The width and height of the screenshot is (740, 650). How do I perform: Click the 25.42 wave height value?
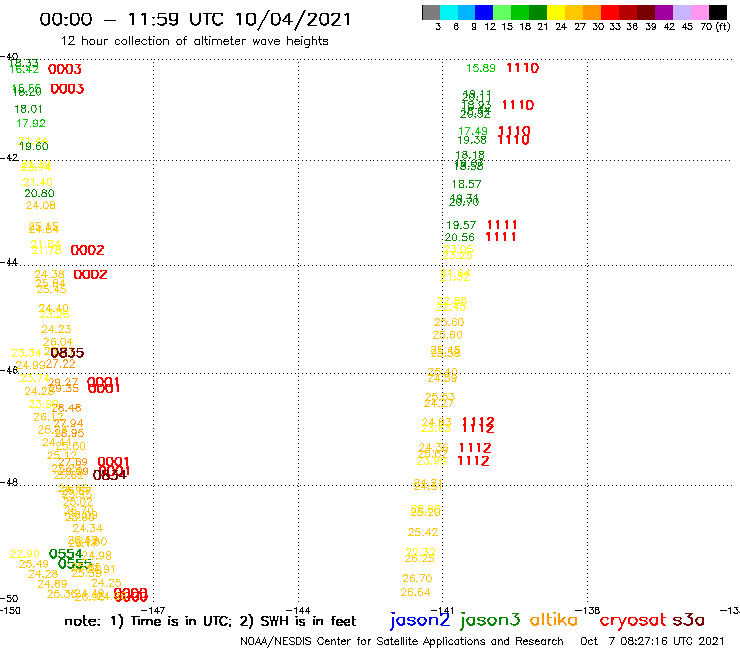pos(423,532)
